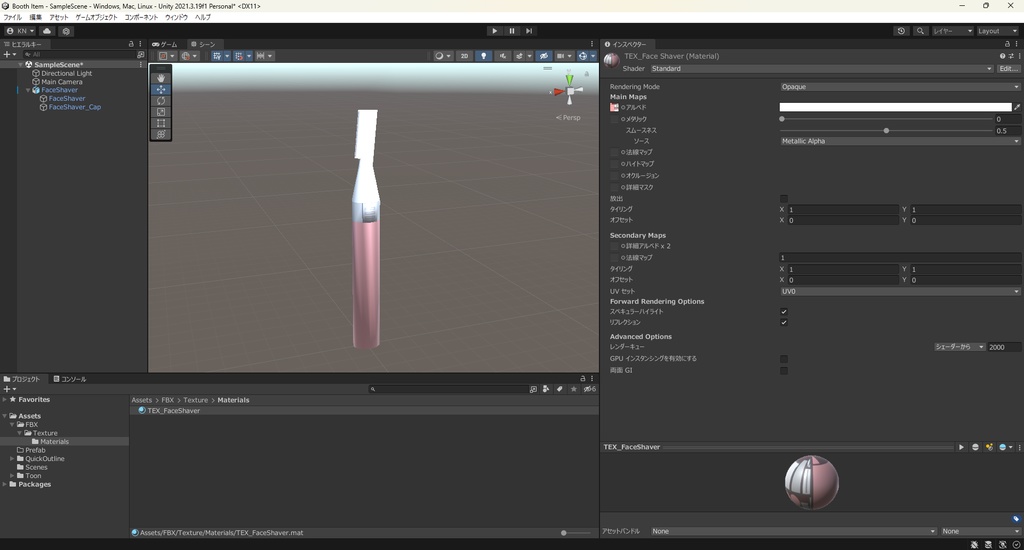Click Texture in the project breadcrumb

[195, 400]
